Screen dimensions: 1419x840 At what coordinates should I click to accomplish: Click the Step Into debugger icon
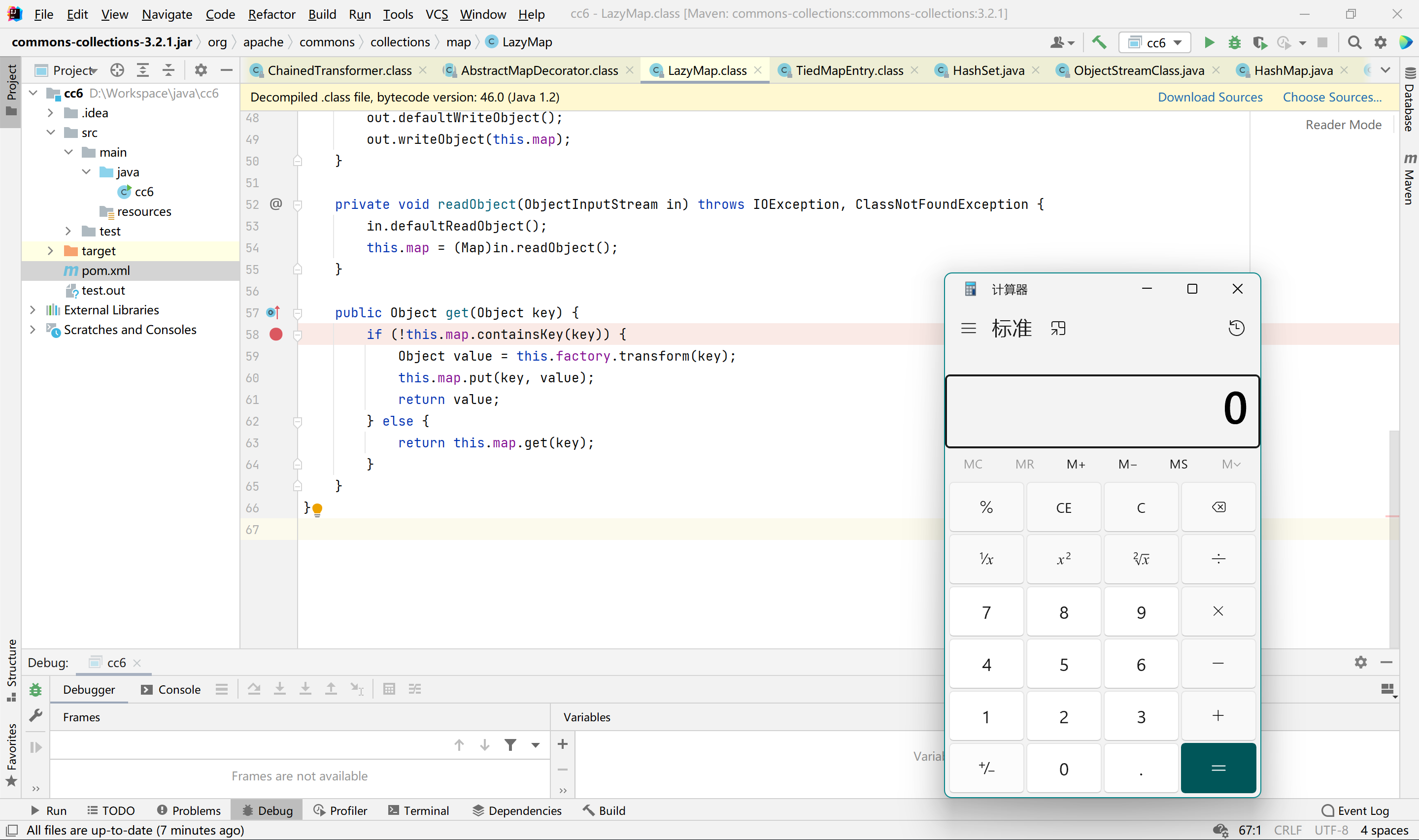point(279,689)
